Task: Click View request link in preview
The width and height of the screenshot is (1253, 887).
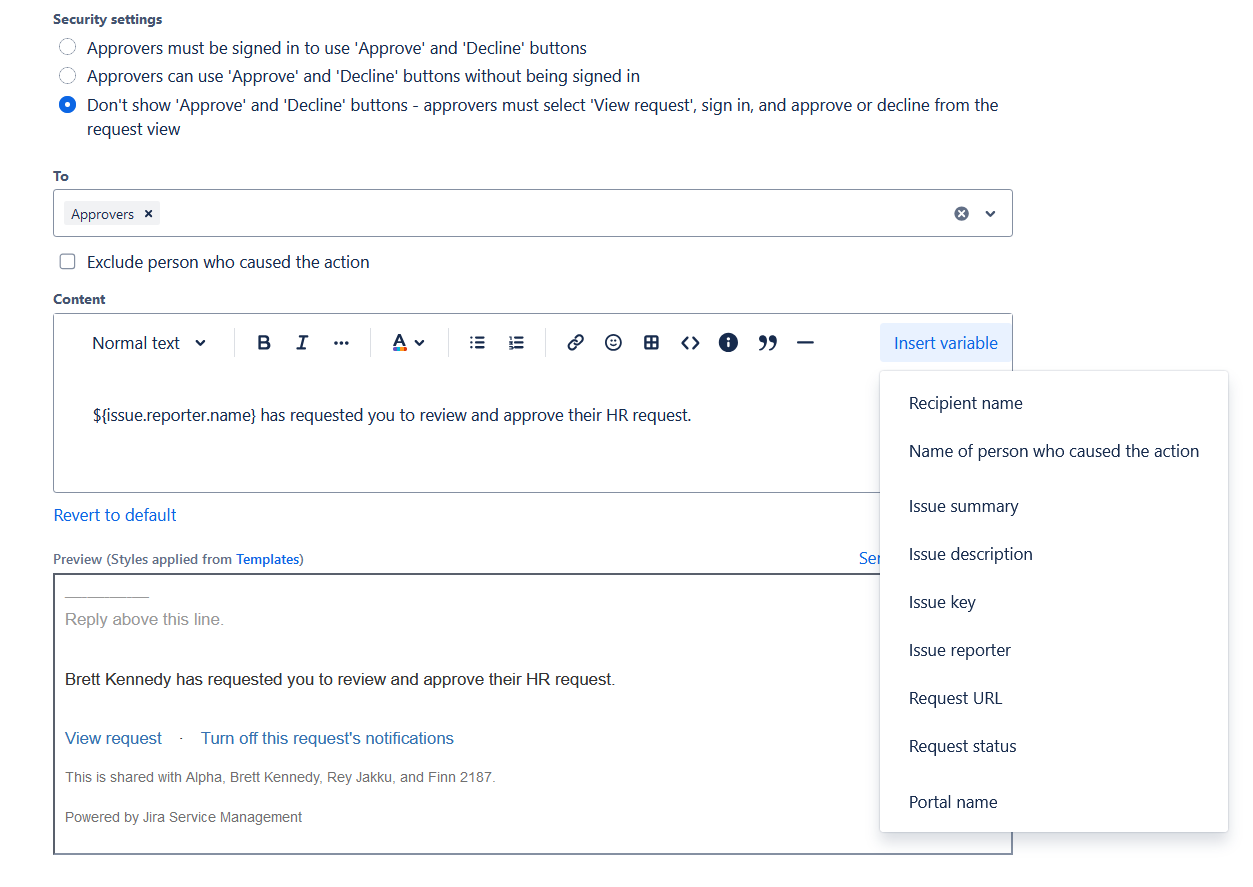Action: point(113,739)
